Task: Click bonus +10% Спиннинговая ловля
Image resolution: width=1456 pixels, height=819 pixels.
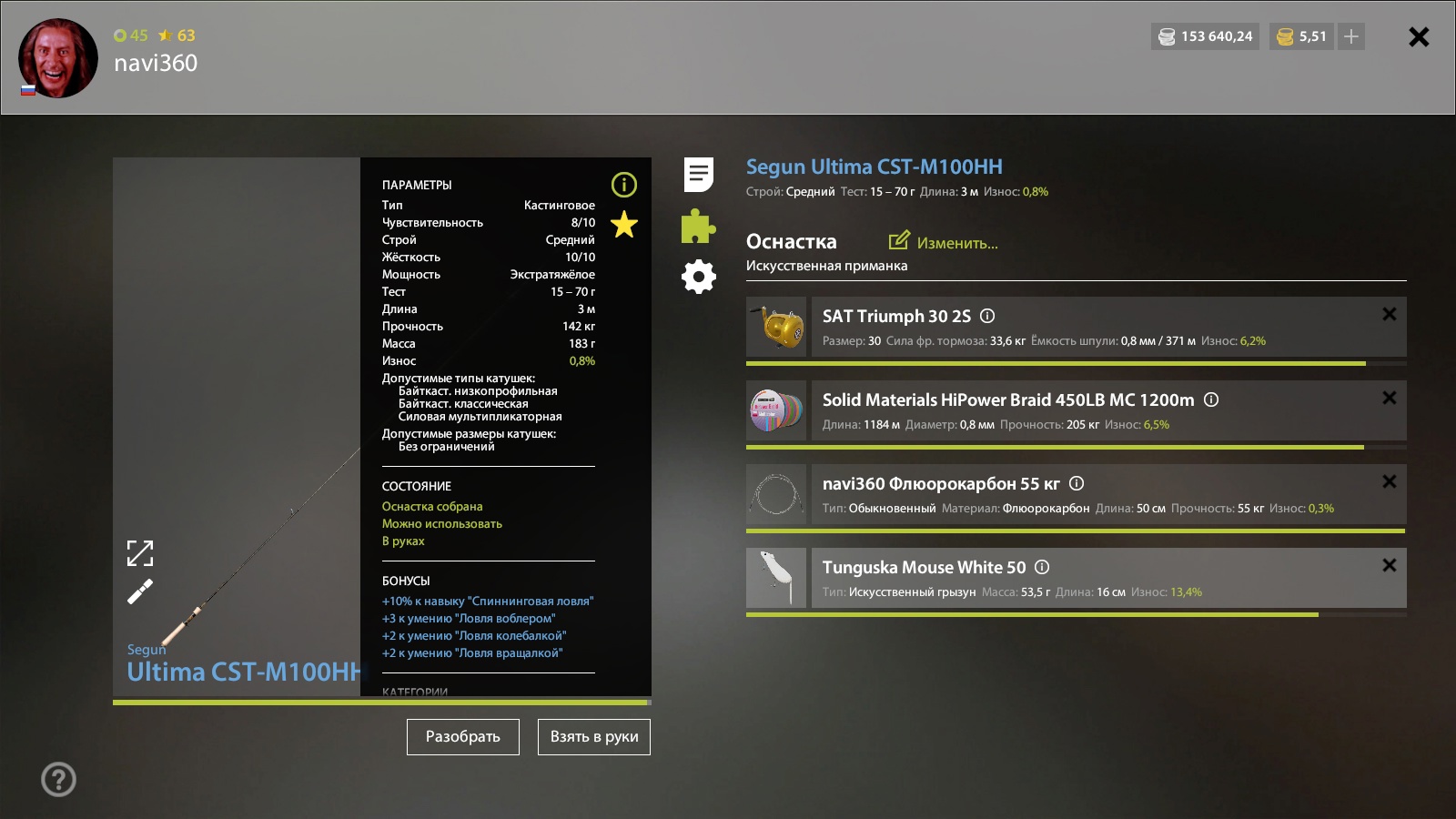Action: (488, 602)
